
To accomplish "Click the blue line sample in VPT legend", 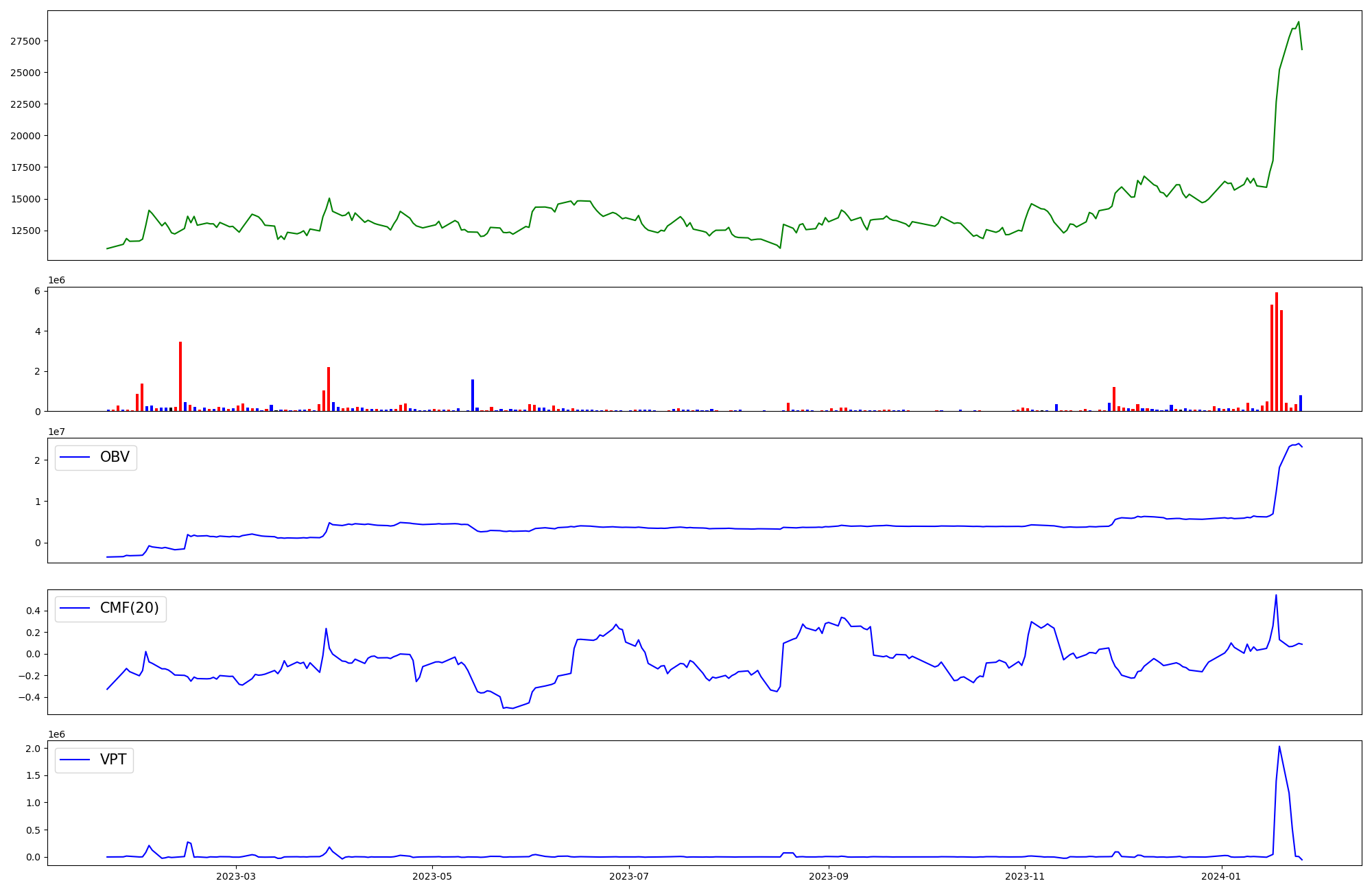I will pos(75,760).
